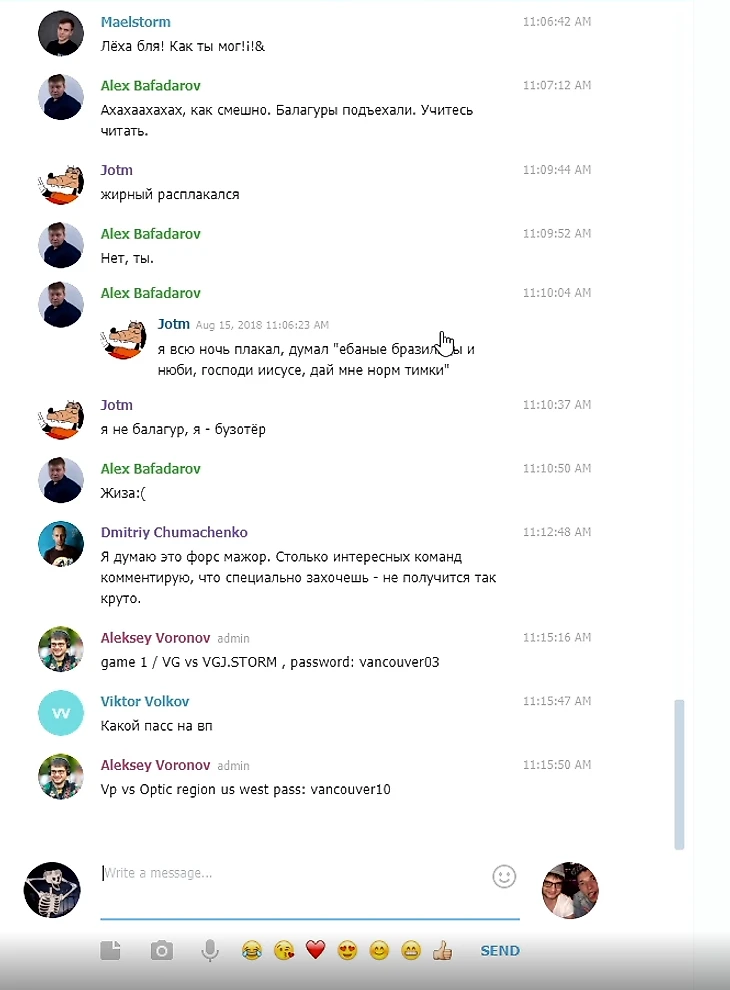Open the emoji picker smiley icon
This screenshot has height=990, width=730.
(504, 876)
